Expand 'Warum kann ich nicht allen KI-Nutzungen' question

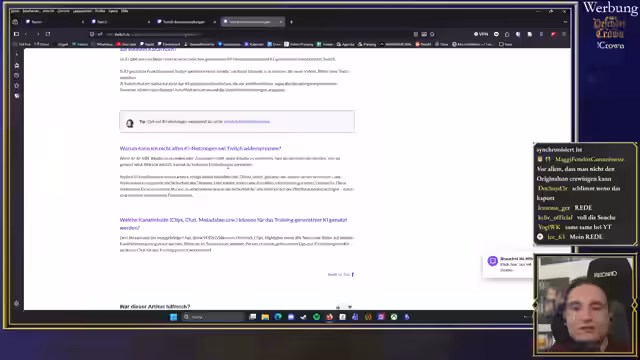pyautogui.click(x=200, y=148)
